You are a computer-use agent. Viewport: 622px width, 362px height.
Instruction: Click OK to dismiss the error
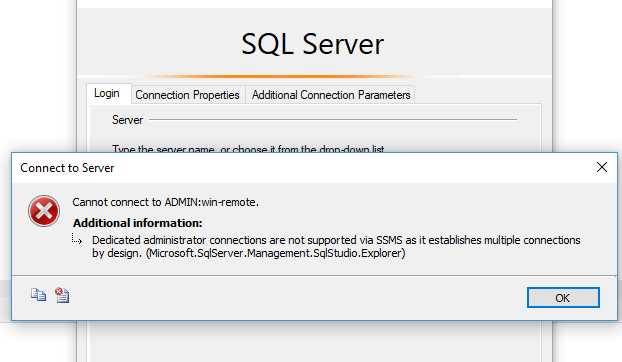[x=563, y=298]
